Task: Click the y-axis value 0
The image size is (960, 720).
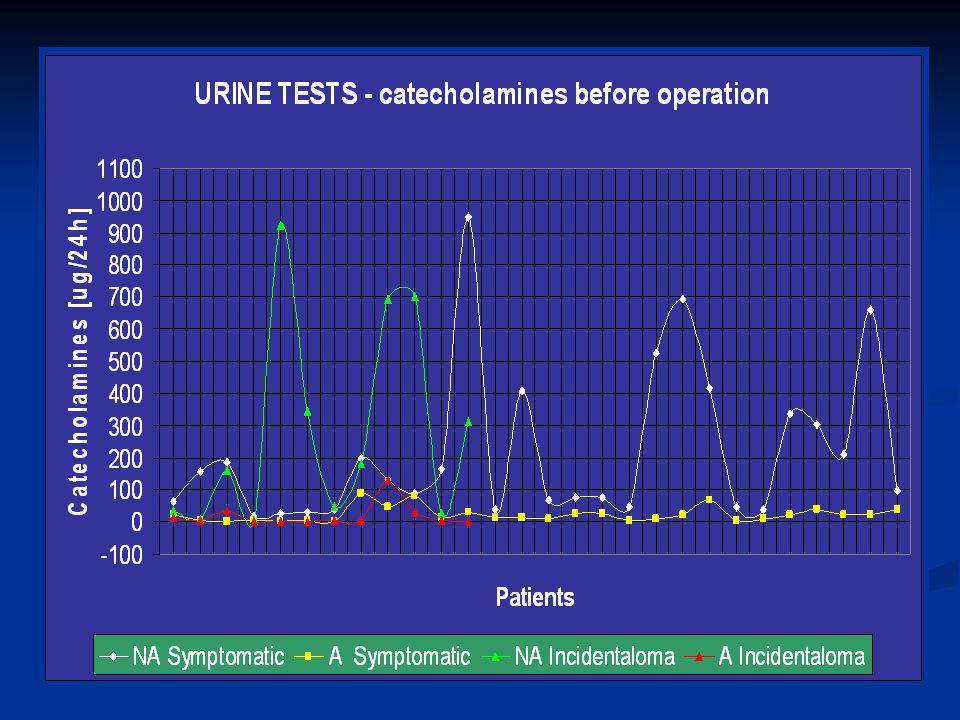Action: tap(136, 523)
